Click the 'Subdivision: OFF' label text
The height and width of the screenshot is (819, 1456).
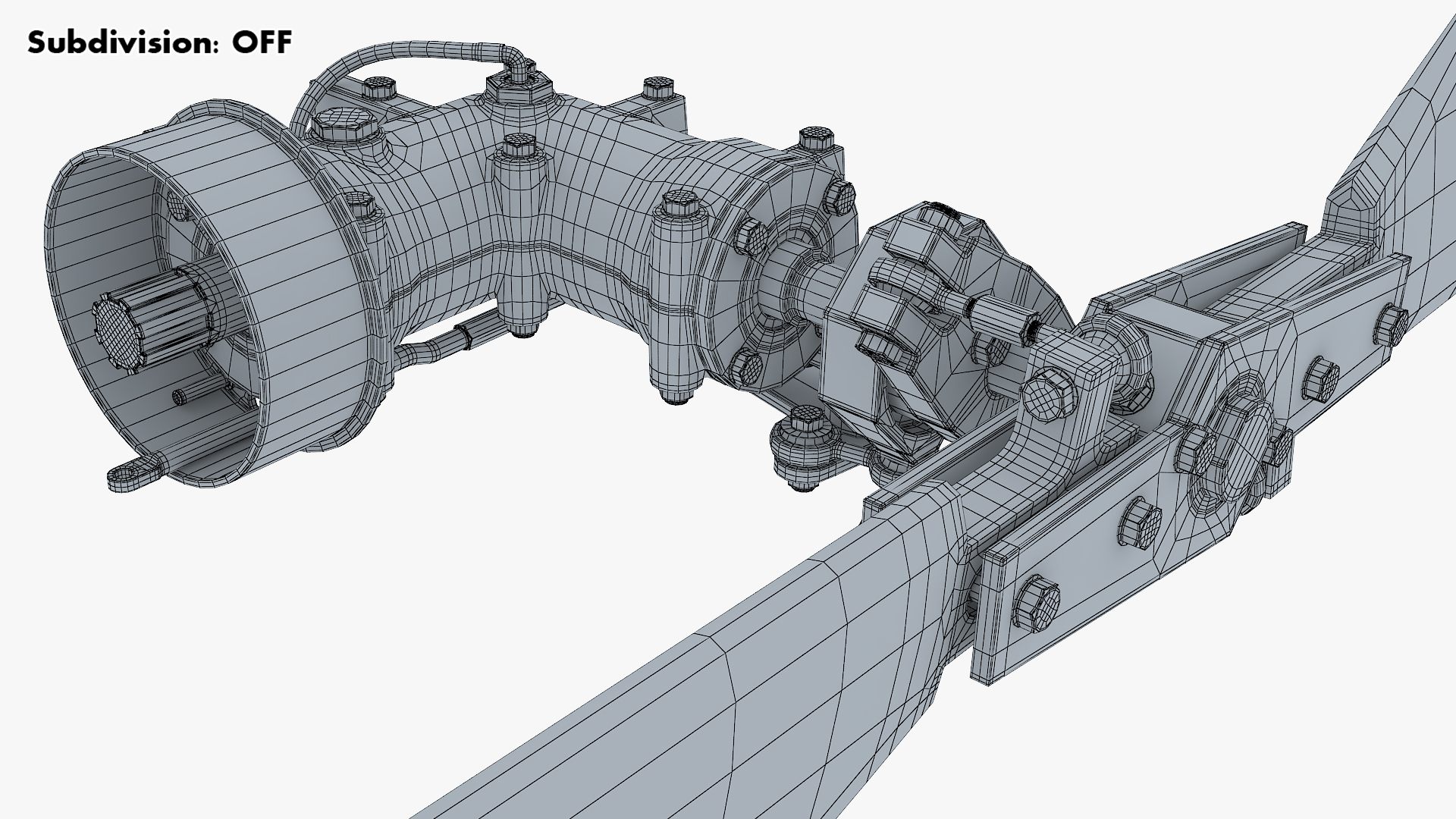click(159, 42)
